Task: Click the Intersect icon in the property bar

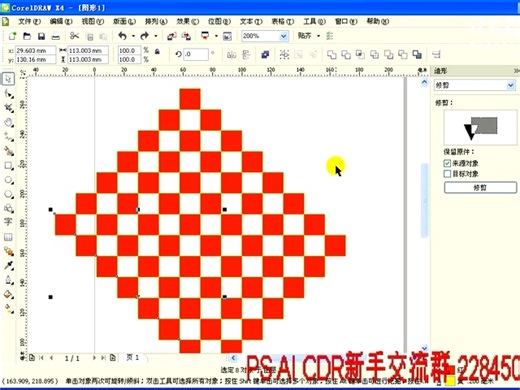Action: pos(360,54)
